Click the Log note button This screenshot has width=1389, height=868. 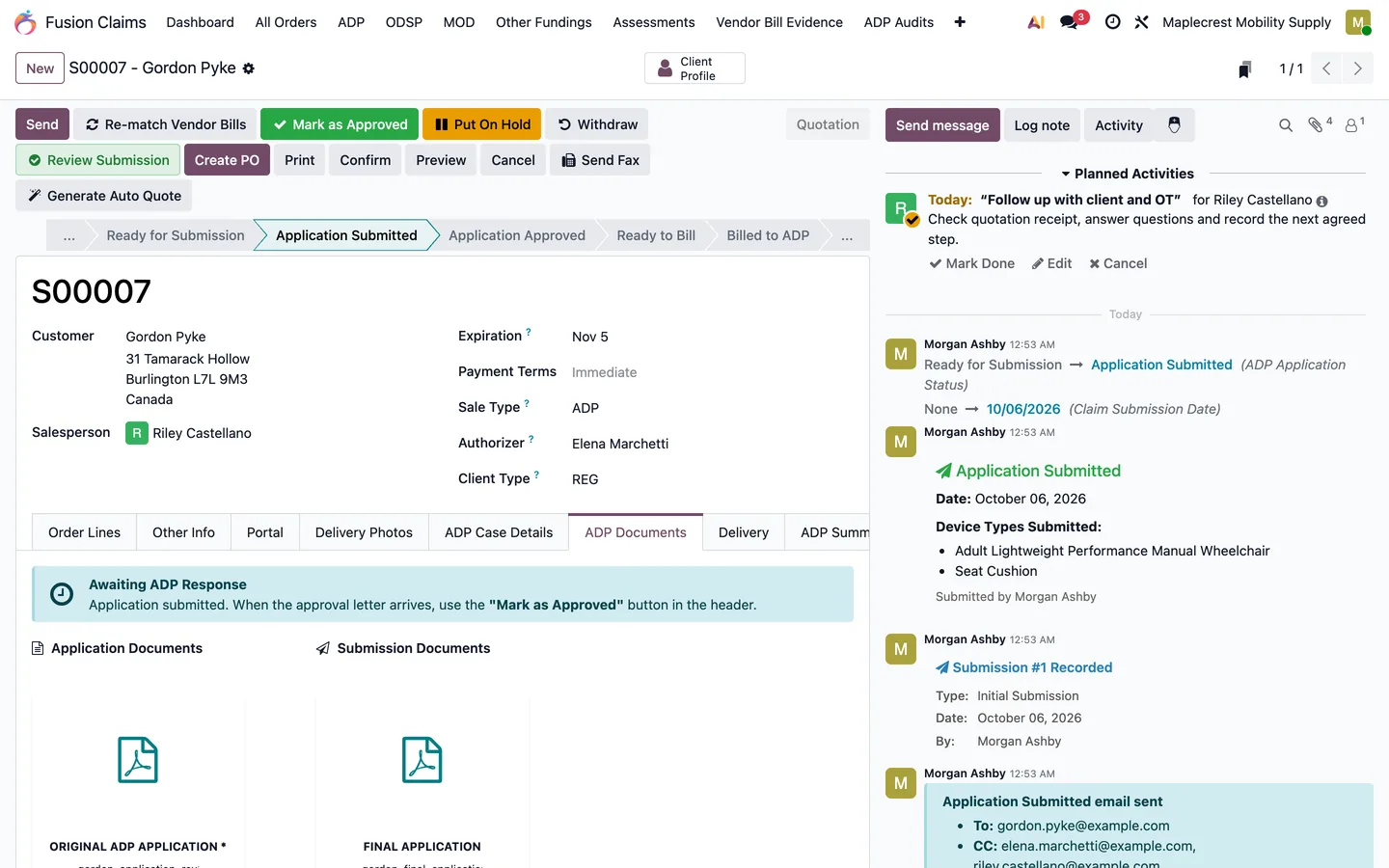pyautogui.click(x=1042, y=125)
